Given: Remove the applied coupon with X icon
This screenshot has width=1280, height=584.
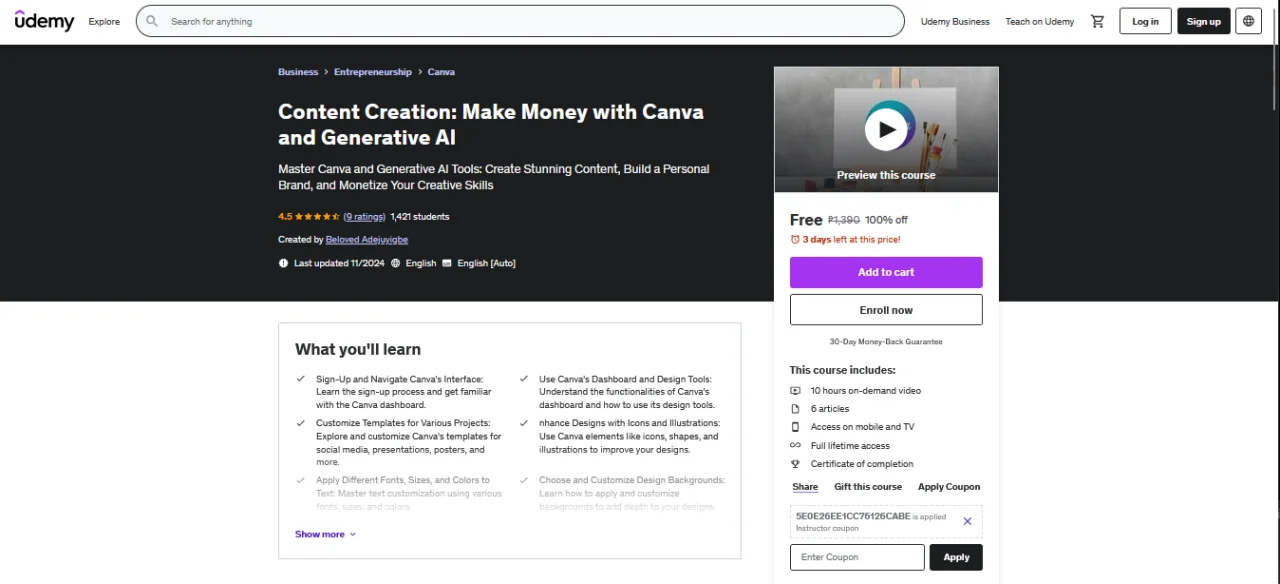Looking at the screenshot, I should [967, 521].
